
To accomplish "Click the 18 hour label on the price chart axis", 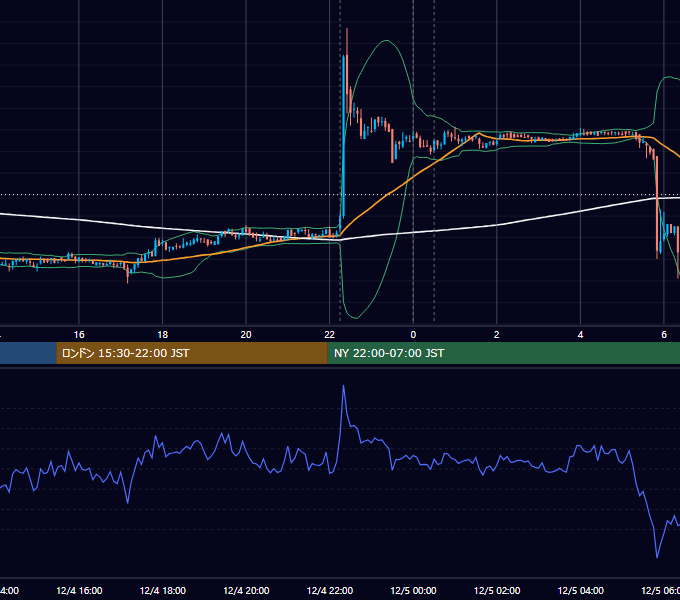I will (x=163, y=335).
